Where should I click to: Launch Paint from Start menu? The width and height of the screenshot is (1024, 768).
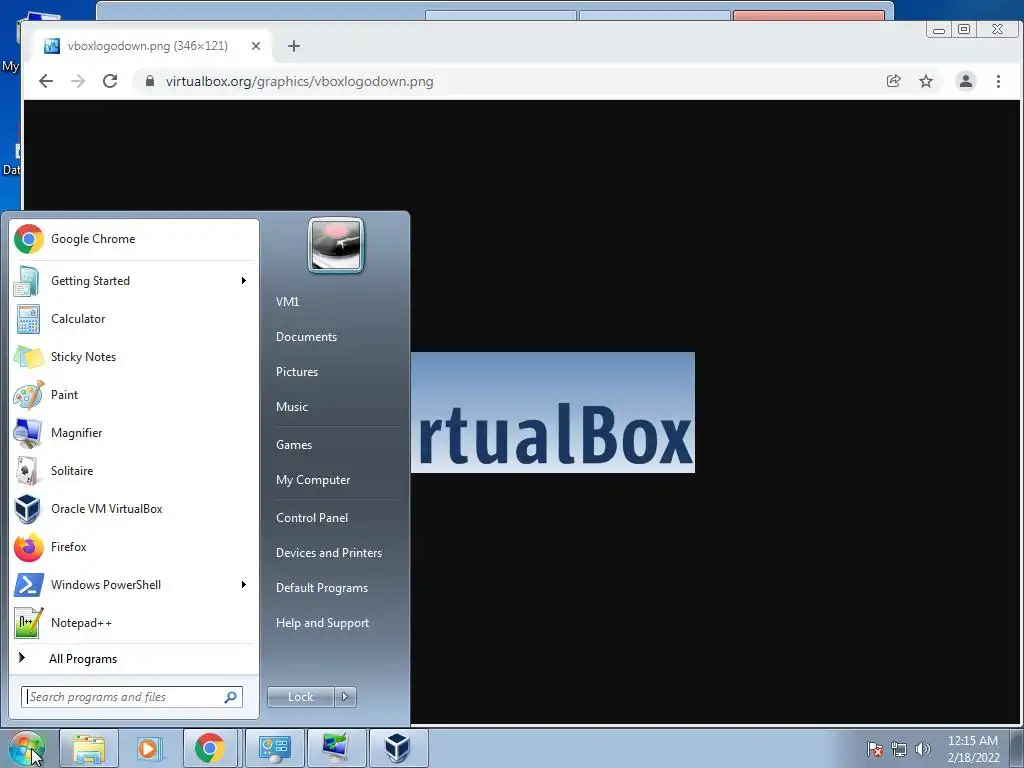134,394
